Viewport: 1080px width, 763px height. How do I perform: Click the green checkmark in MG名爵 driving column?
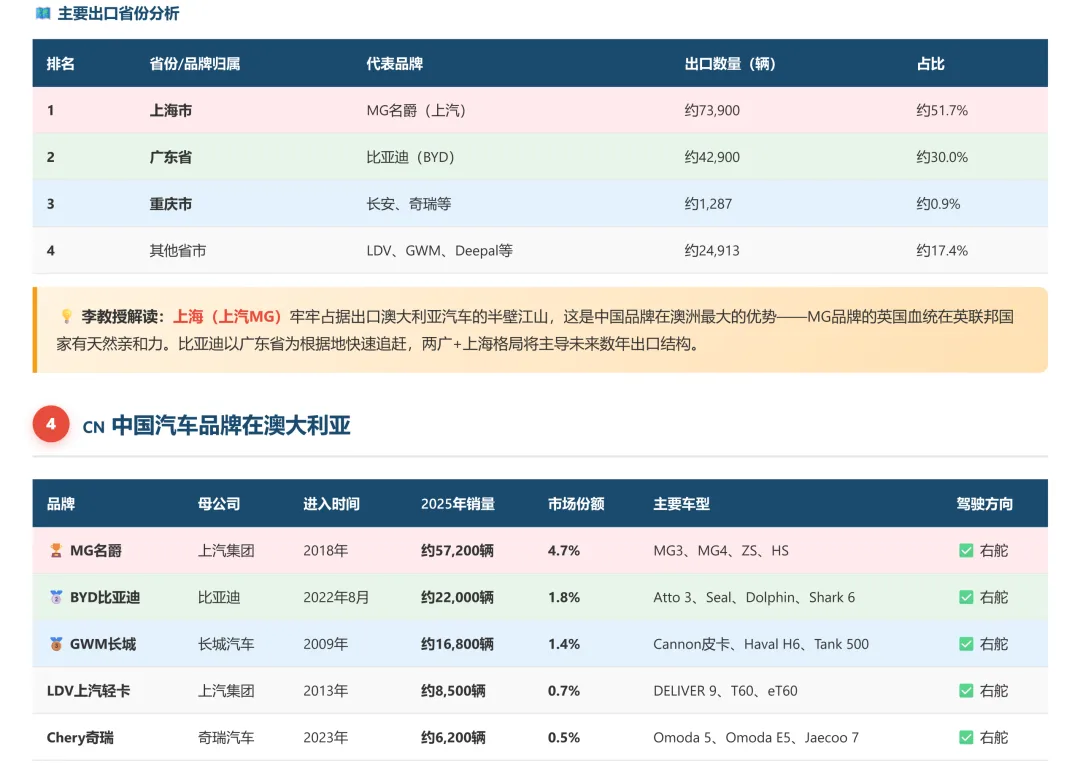tap(966, 550)
